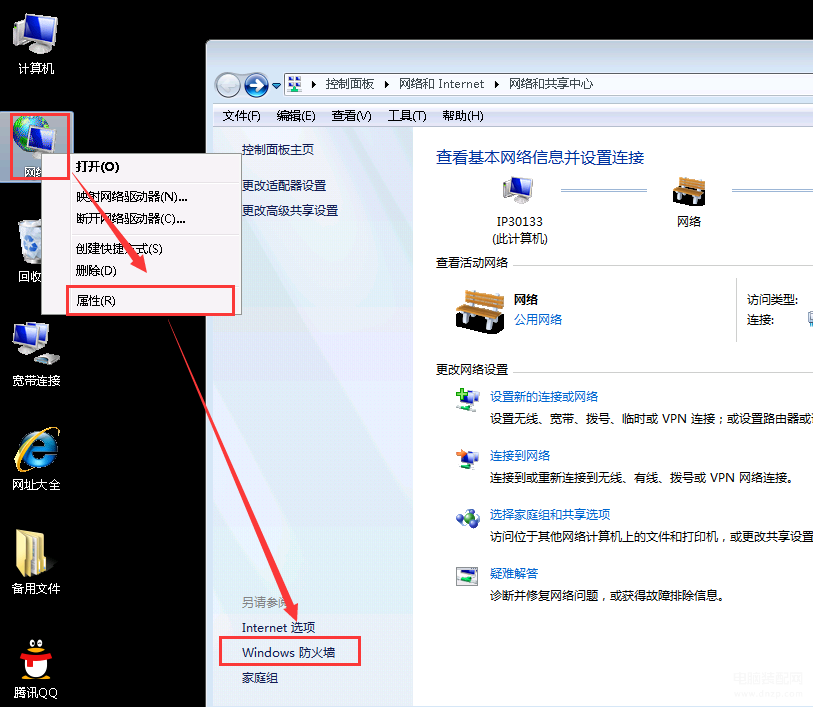Viewport: 813px width, 707px height.
Task: Launch 腾讯QQ from the desktop
Action: [x=35, y=661]
